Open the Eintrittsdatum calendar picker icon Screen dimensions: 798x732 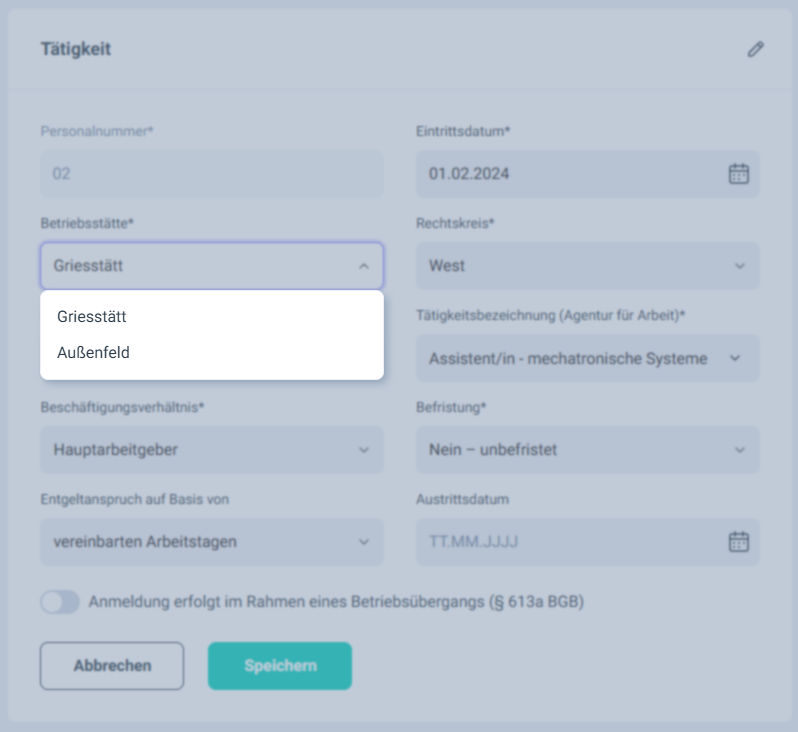point(738,173)
